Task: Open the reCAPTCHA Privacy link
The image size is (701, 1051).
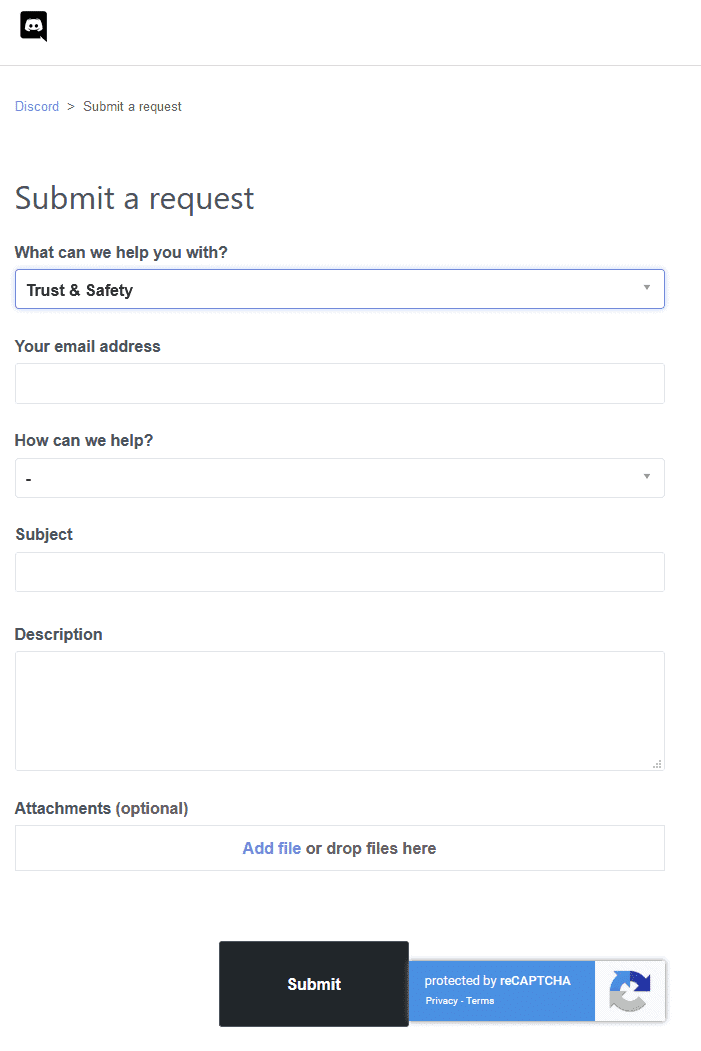Action: coord(440,1000)
